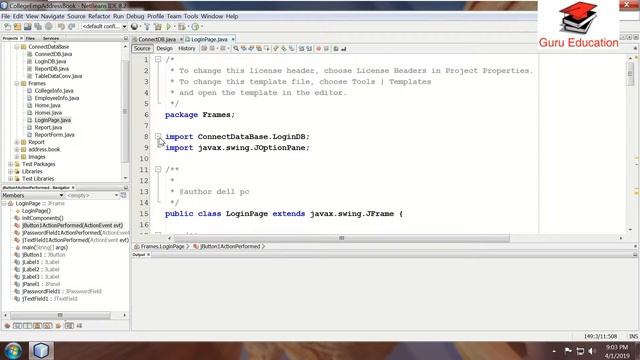
Task: Switch to ConnectDB.java editor tab
Action: point(157,40)
